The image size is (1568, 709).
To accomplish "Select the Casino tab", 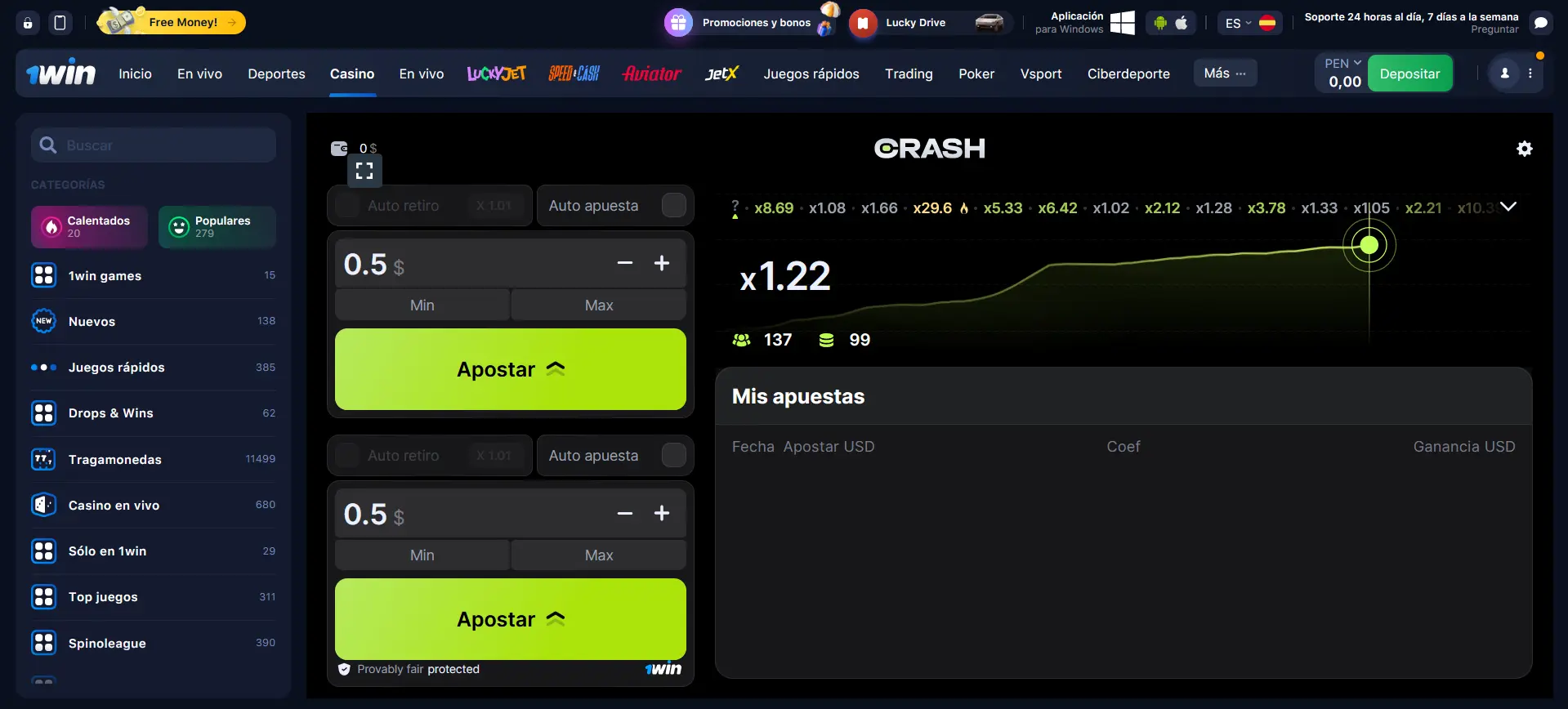I will [352, 74].
